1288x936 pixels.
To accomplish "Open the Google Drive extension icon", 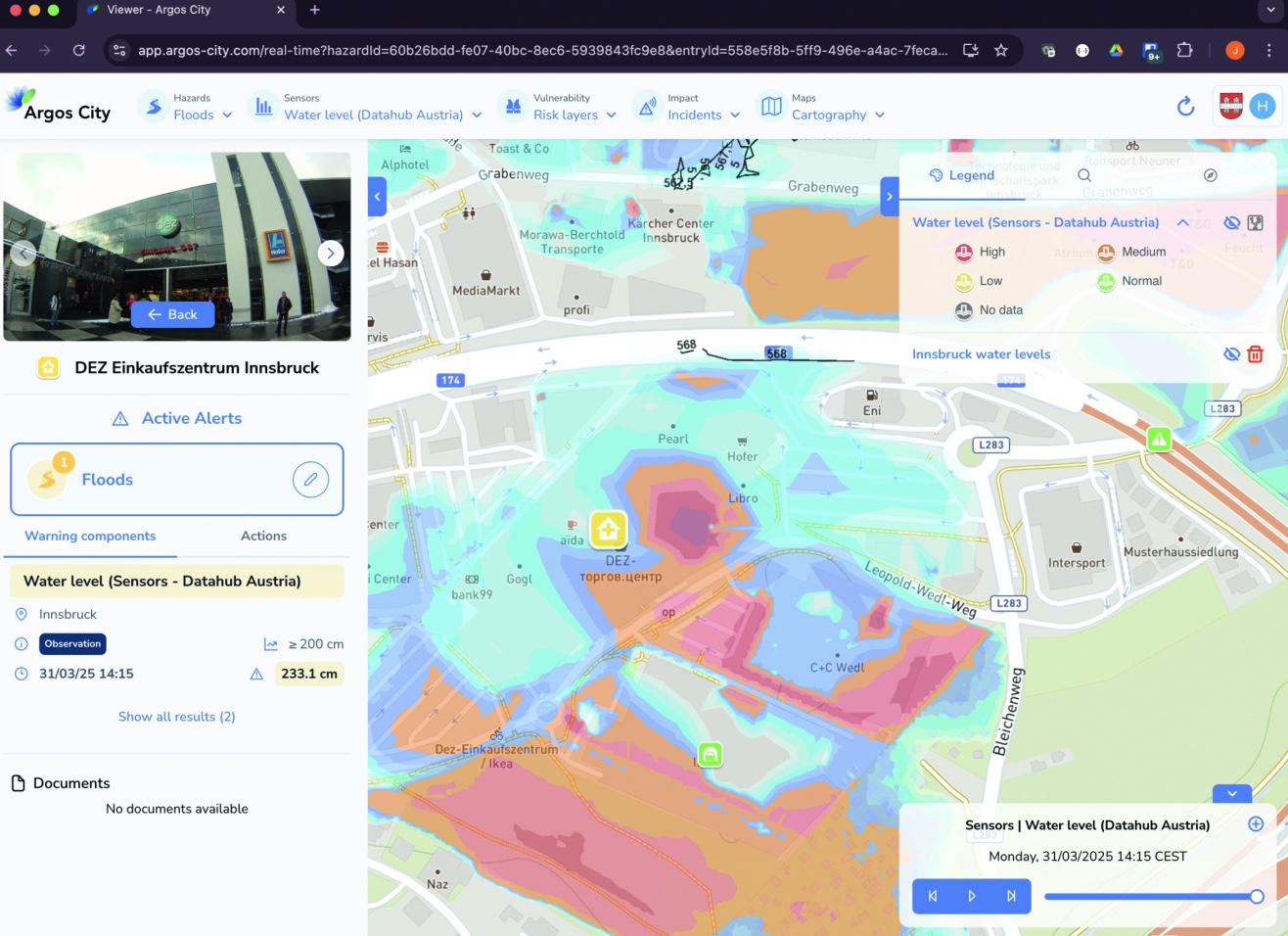I will pos(1116,50).
